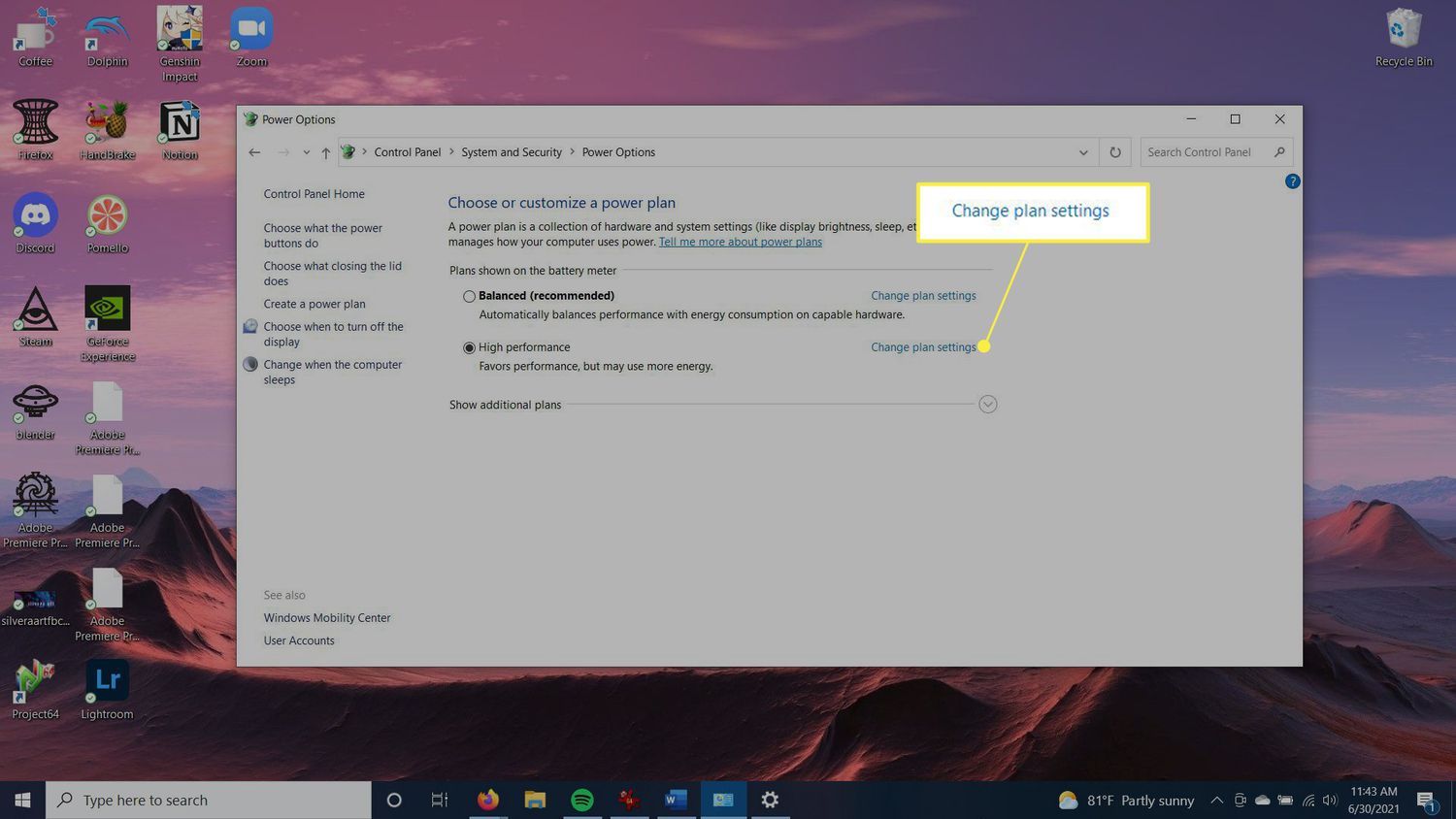
Task: Click Change plan settings for High performance
Action: coord(922,347)
